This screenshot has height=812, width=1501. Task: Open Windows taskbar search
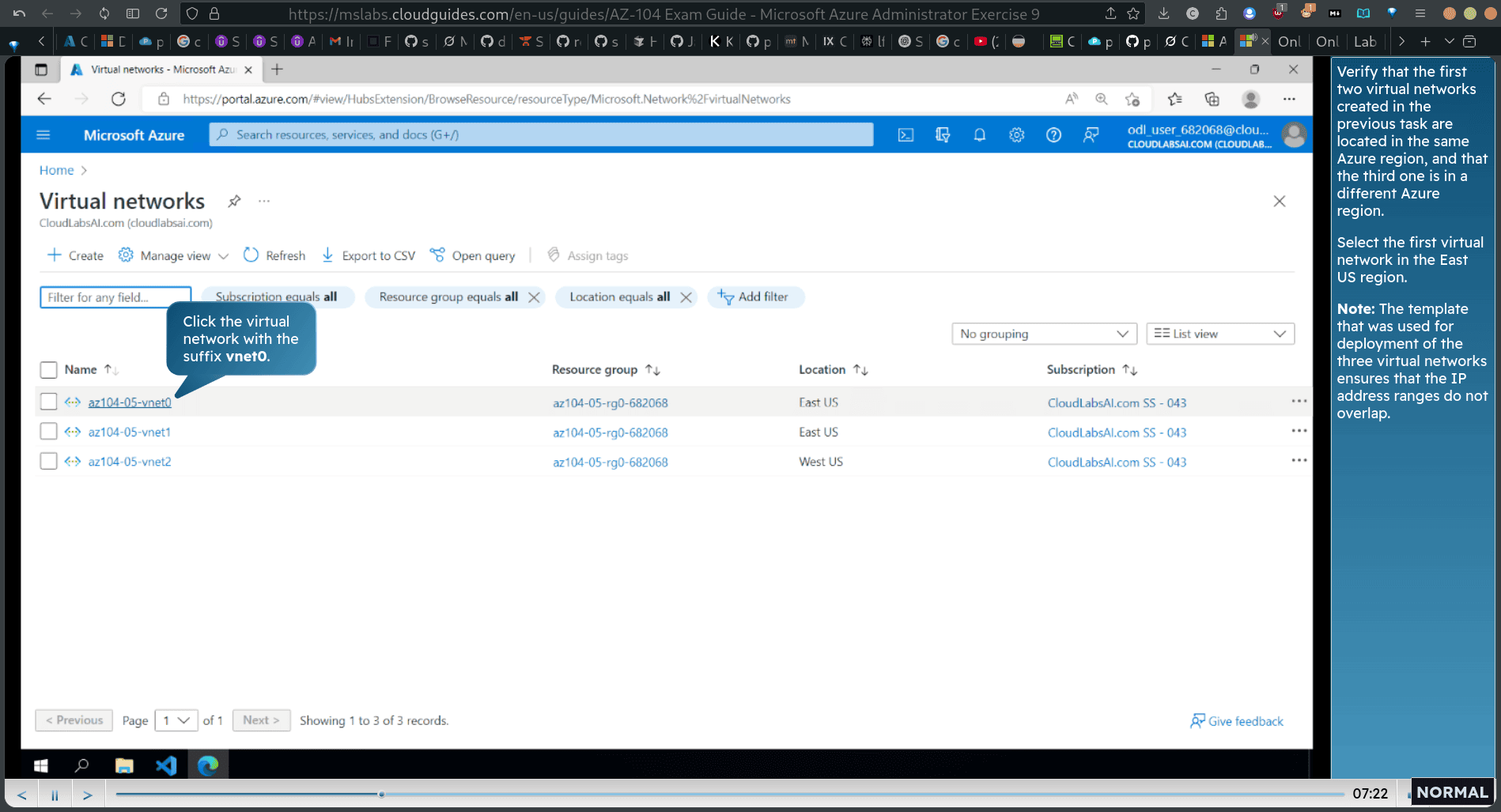pyautogui.click(x=81, y=765)
